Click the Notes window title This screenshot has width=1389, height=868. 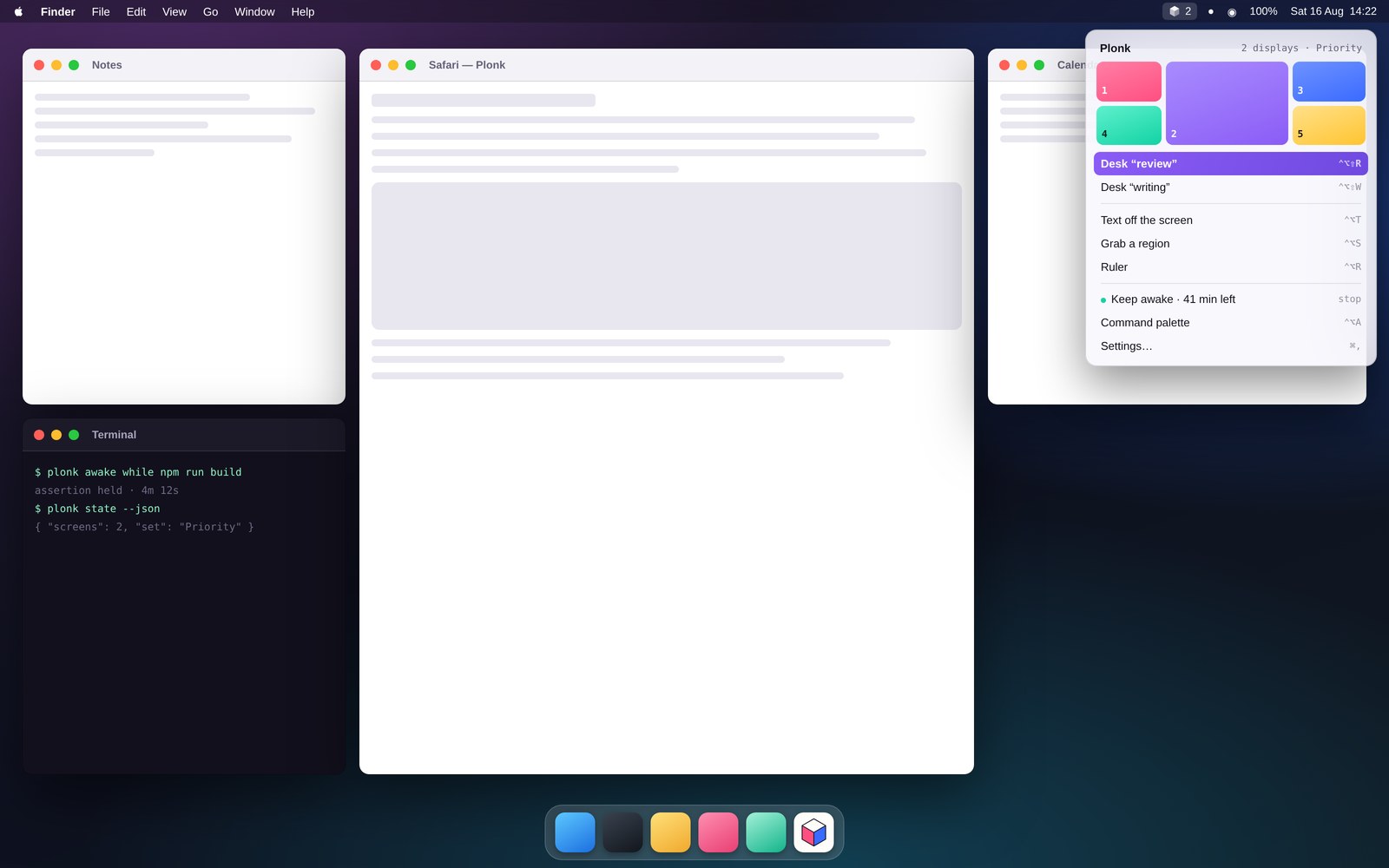107,65
